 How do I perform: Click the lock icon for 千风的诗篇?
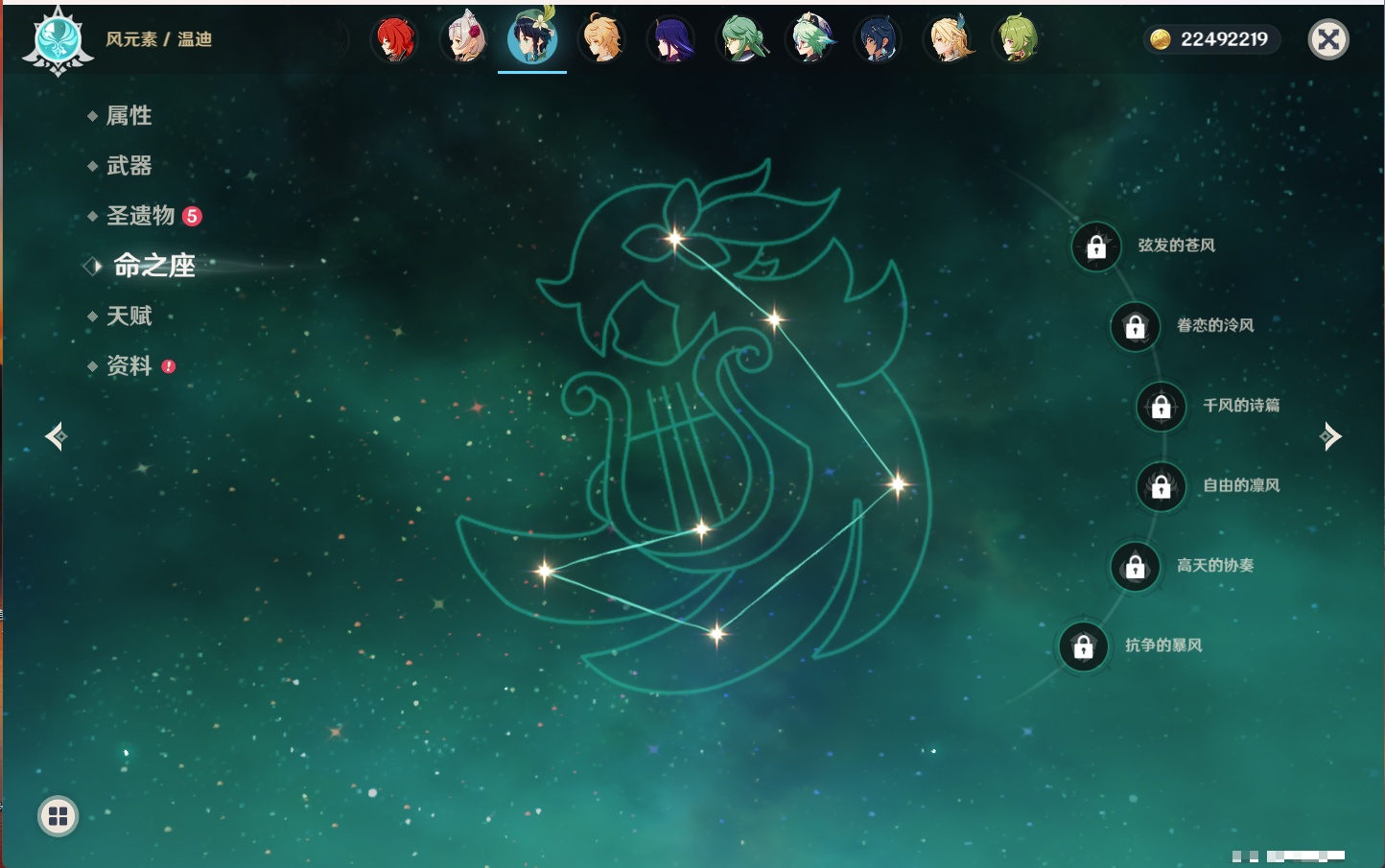(1162, 407)
